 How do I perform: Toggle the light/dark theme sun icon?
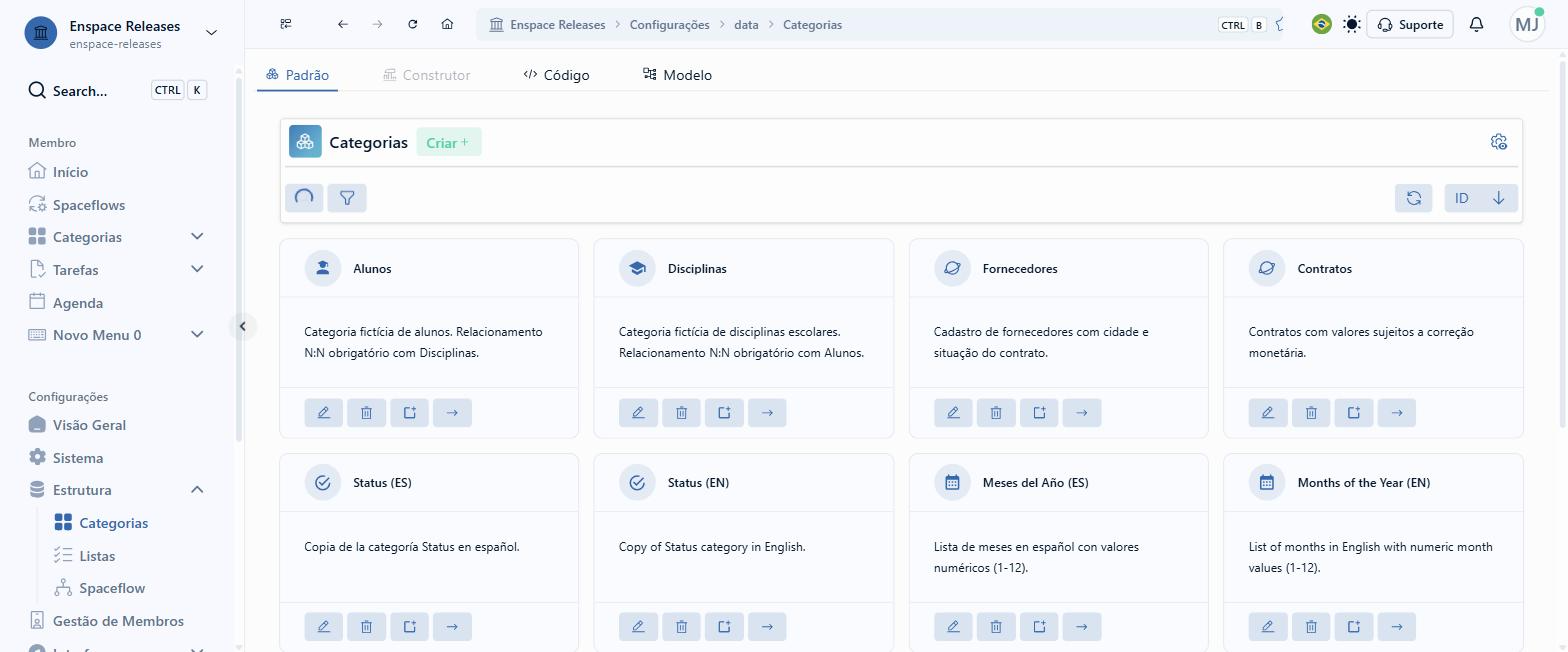[1352, 25]
